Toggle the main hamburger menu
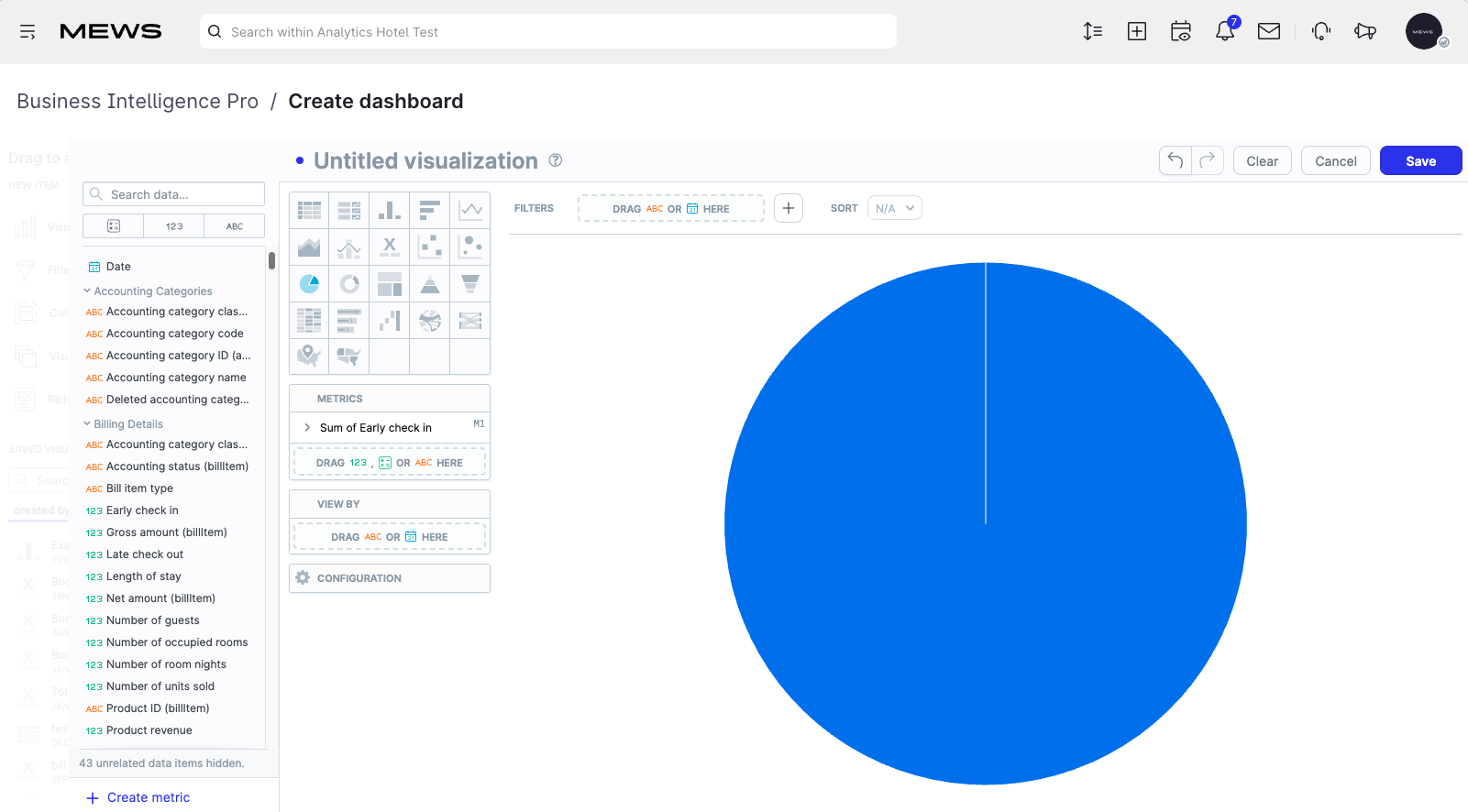The width and height of the screenshot is (1468, 812). click(28, 32)
